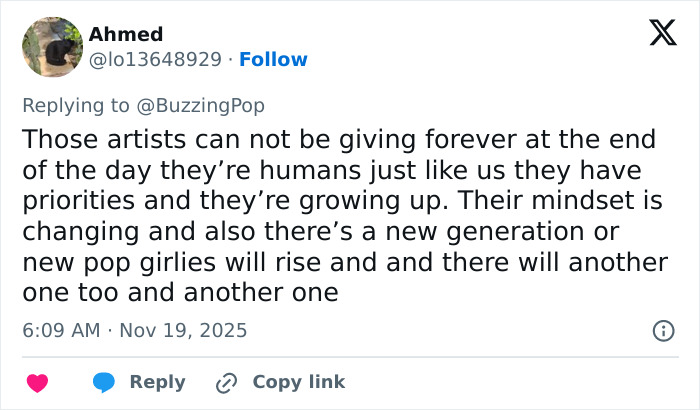
Task: Open Ahmed's profile picture
Action: pos(52,47)
